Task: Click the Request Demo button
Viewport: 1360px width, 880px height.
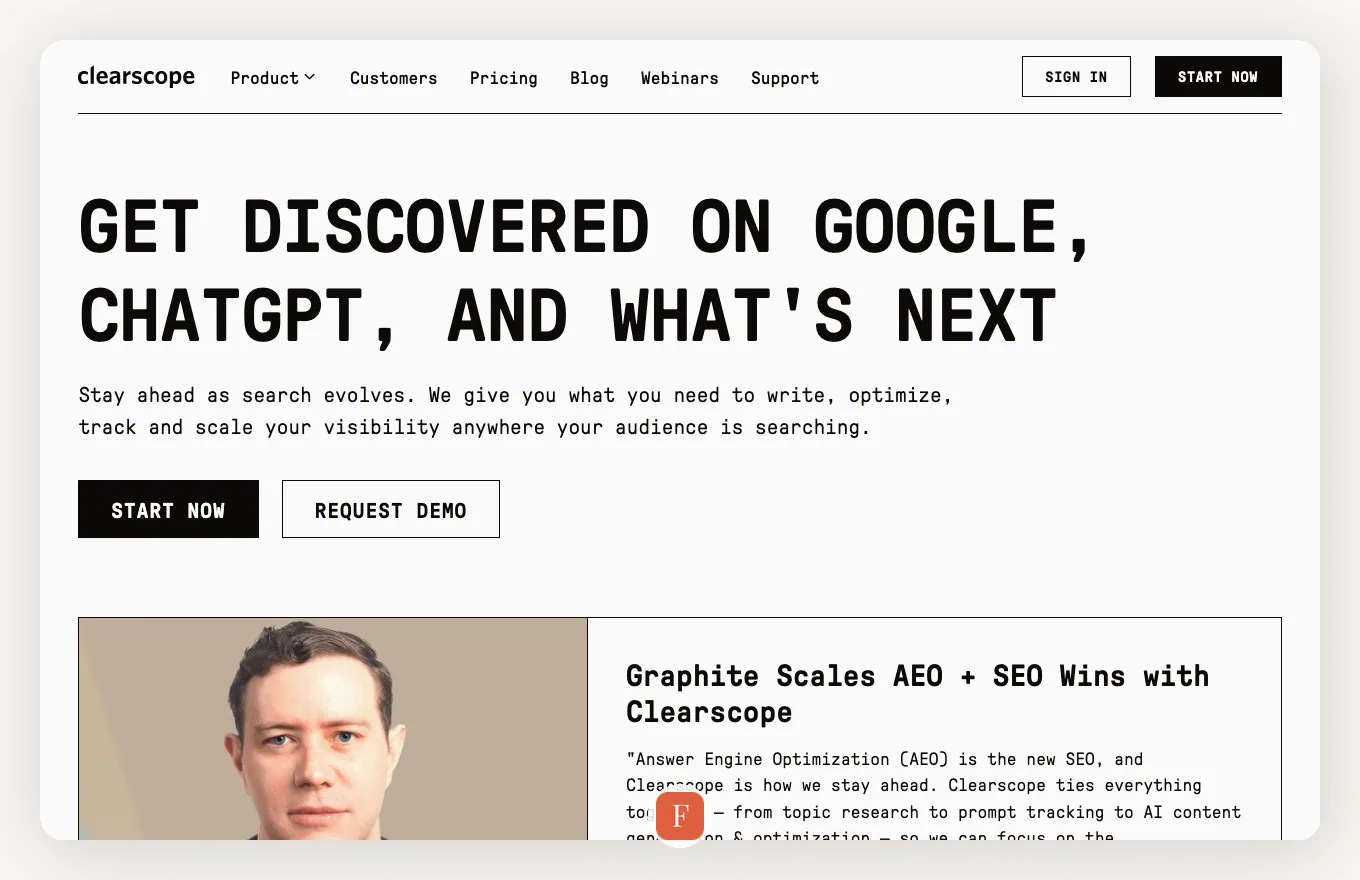Action: [x=391, y=509]
